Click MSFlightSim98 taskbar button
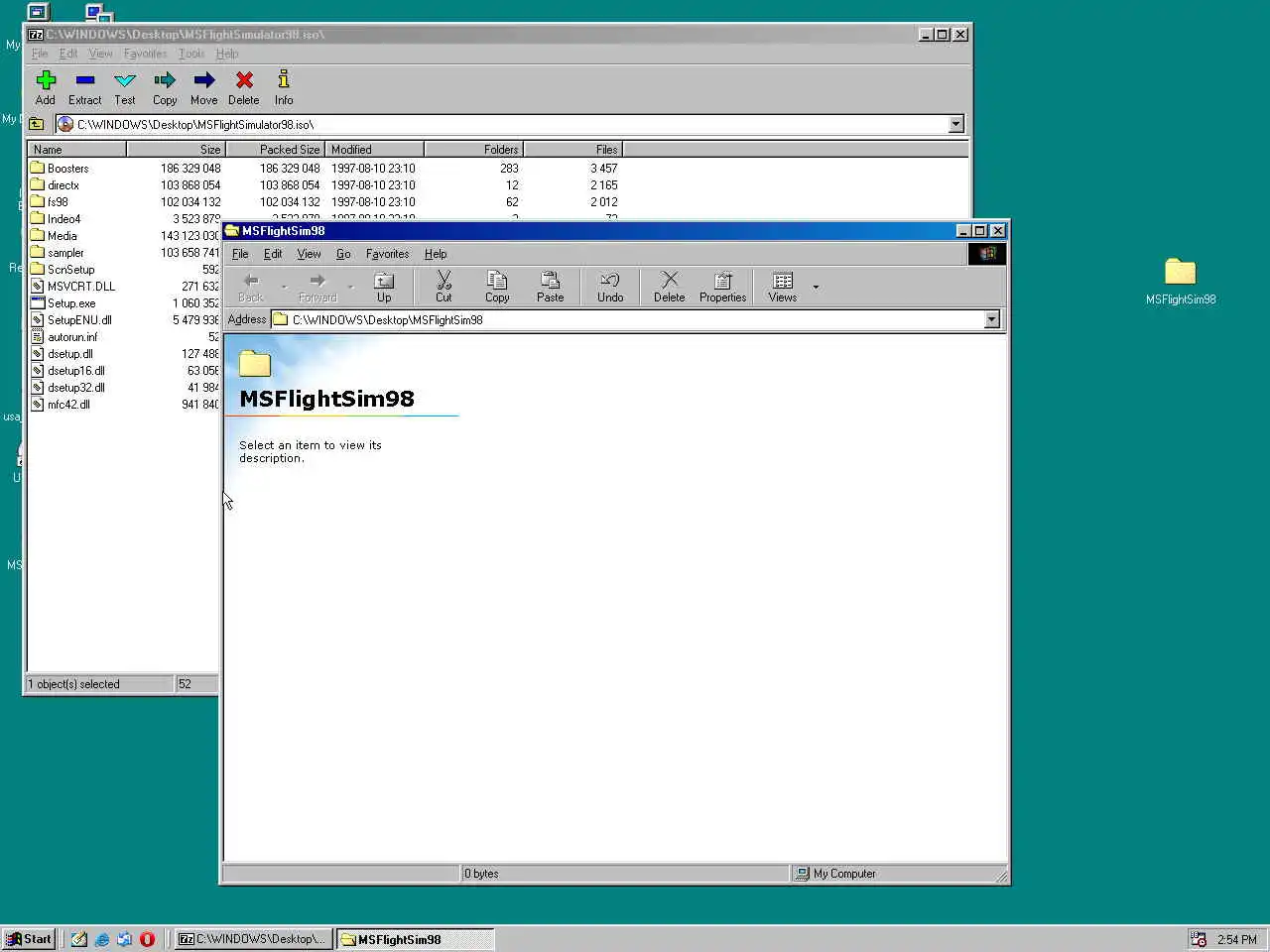The width and height of the screenshot is (1270, 952). point(415,939)
